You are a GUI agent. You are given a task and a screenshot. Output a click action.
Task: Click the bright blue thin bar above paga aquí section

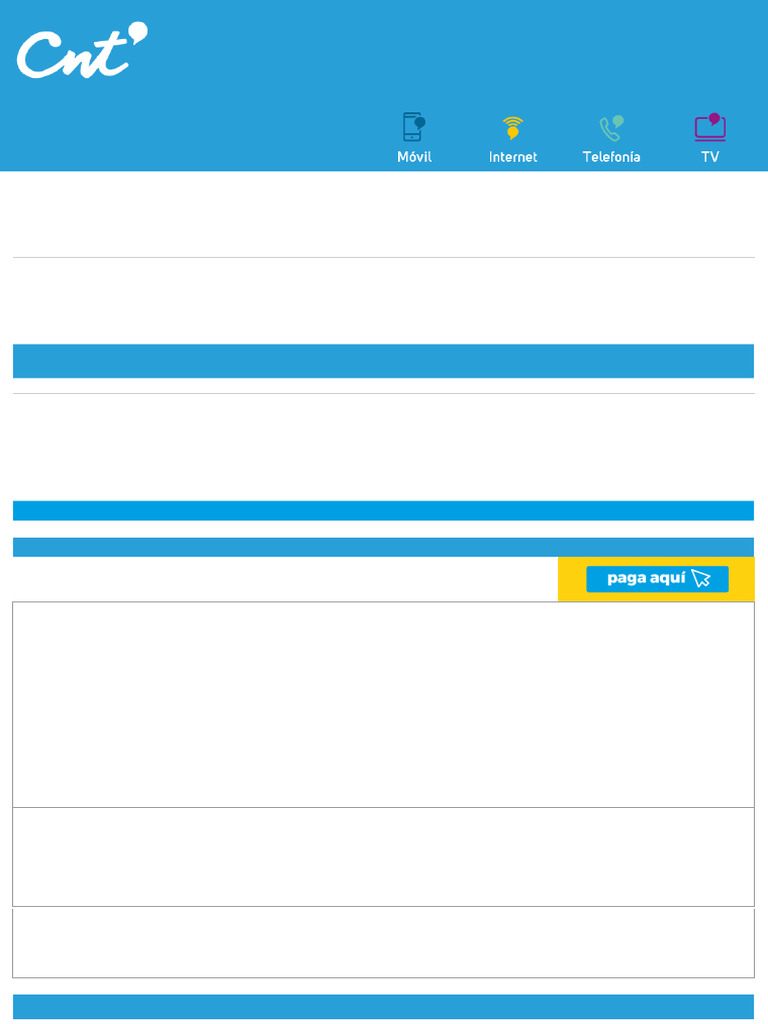(383, 511)
